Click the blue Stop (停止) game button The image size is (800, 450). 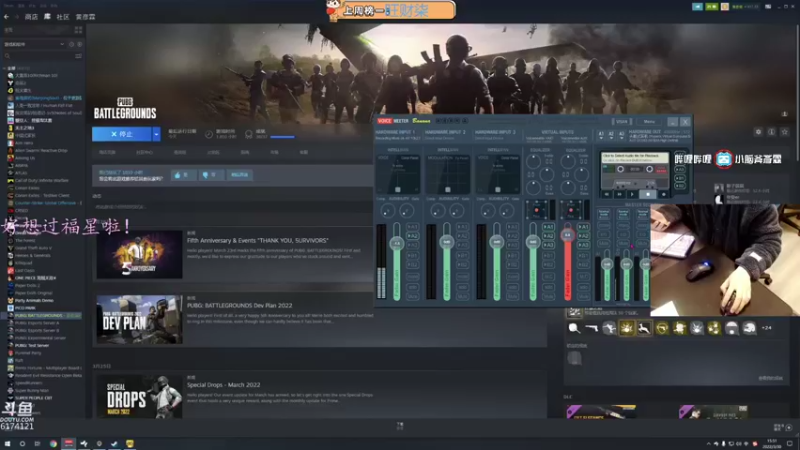pos(121,134)
